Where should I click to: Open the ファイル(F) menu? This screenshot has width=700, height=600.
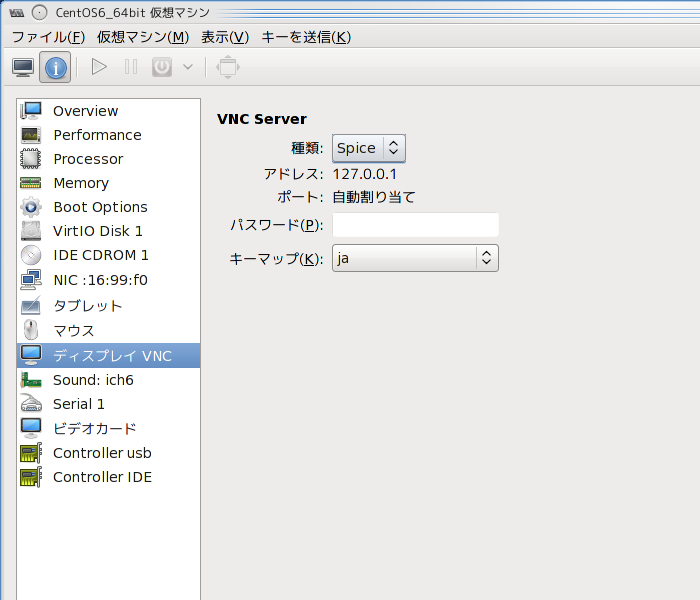[x=48, y=37]
